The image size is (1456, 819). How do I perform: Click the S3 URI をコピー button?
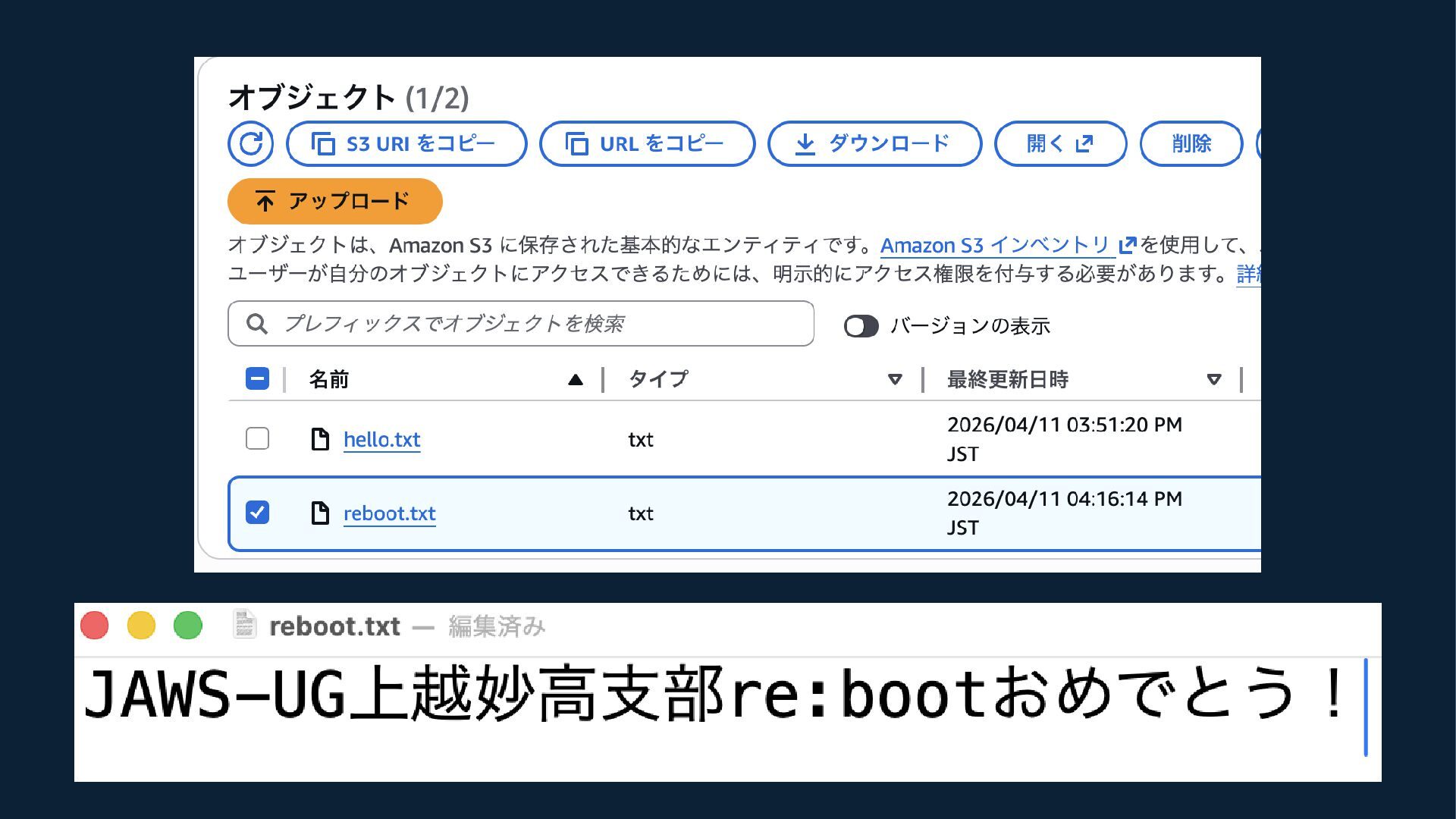[x=406, y=143]
